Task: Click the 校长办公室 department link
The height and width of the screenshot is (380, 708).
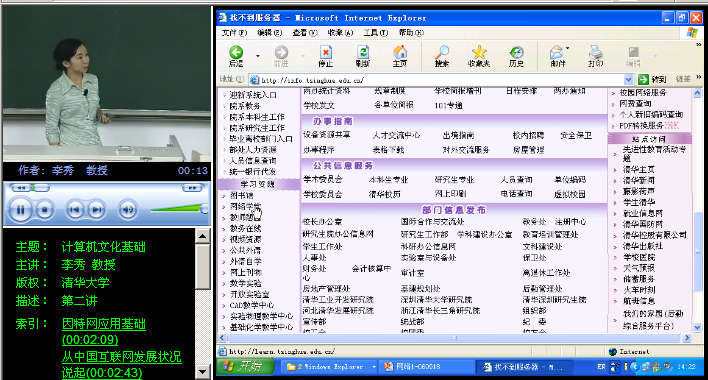Action: click(322, 222)
